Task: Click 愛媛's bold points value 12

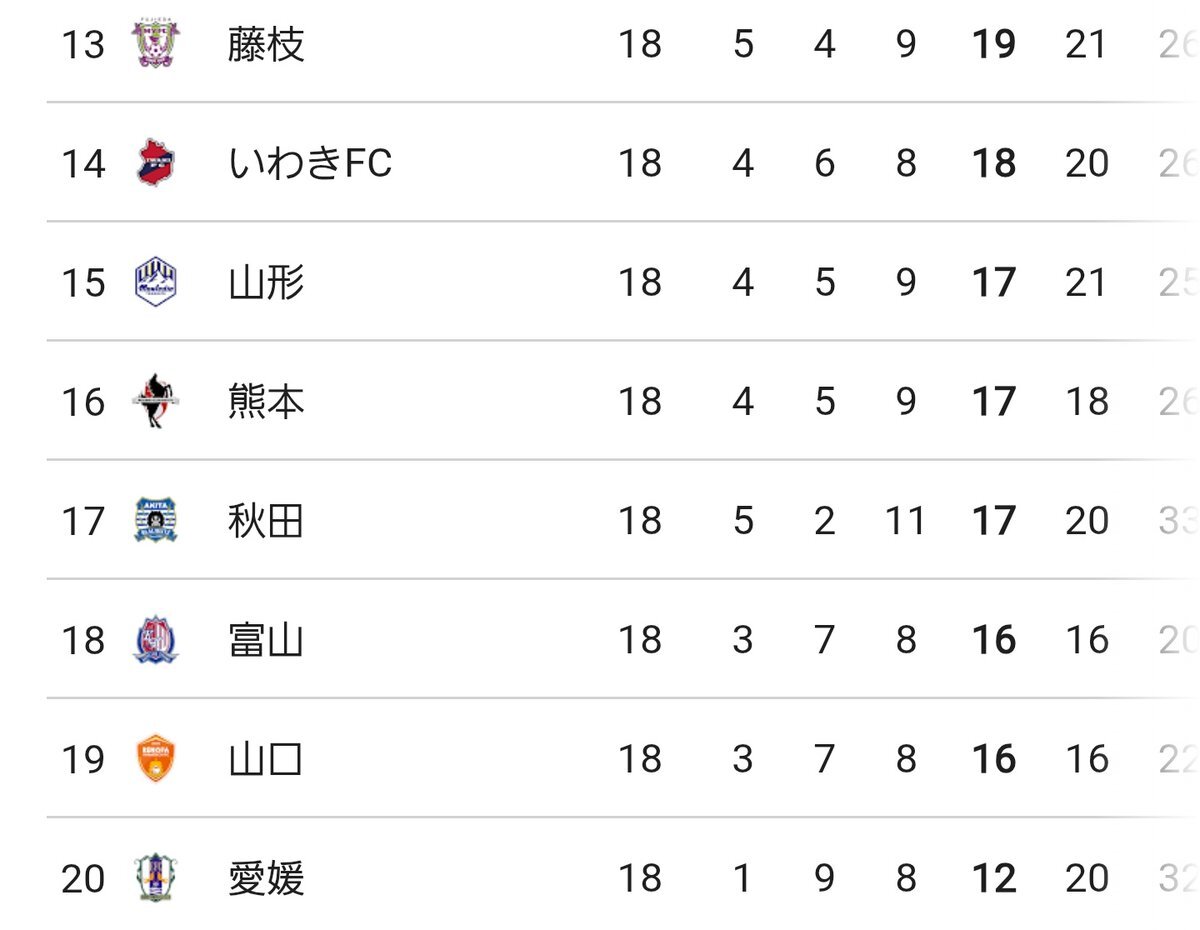Action: pyautogui.click(x=994, y=879)
